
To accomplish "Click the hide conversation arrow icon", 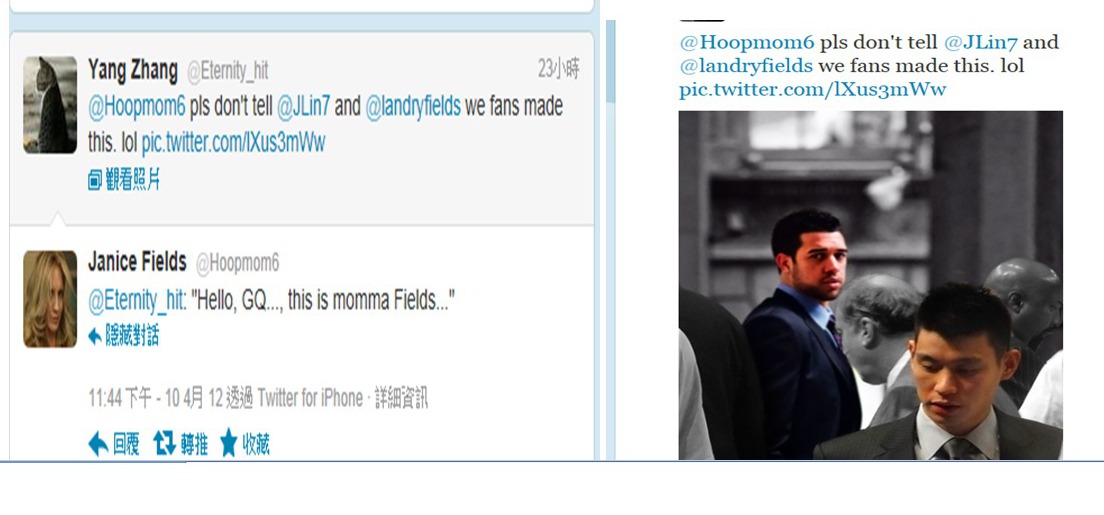I will point(95,336).
